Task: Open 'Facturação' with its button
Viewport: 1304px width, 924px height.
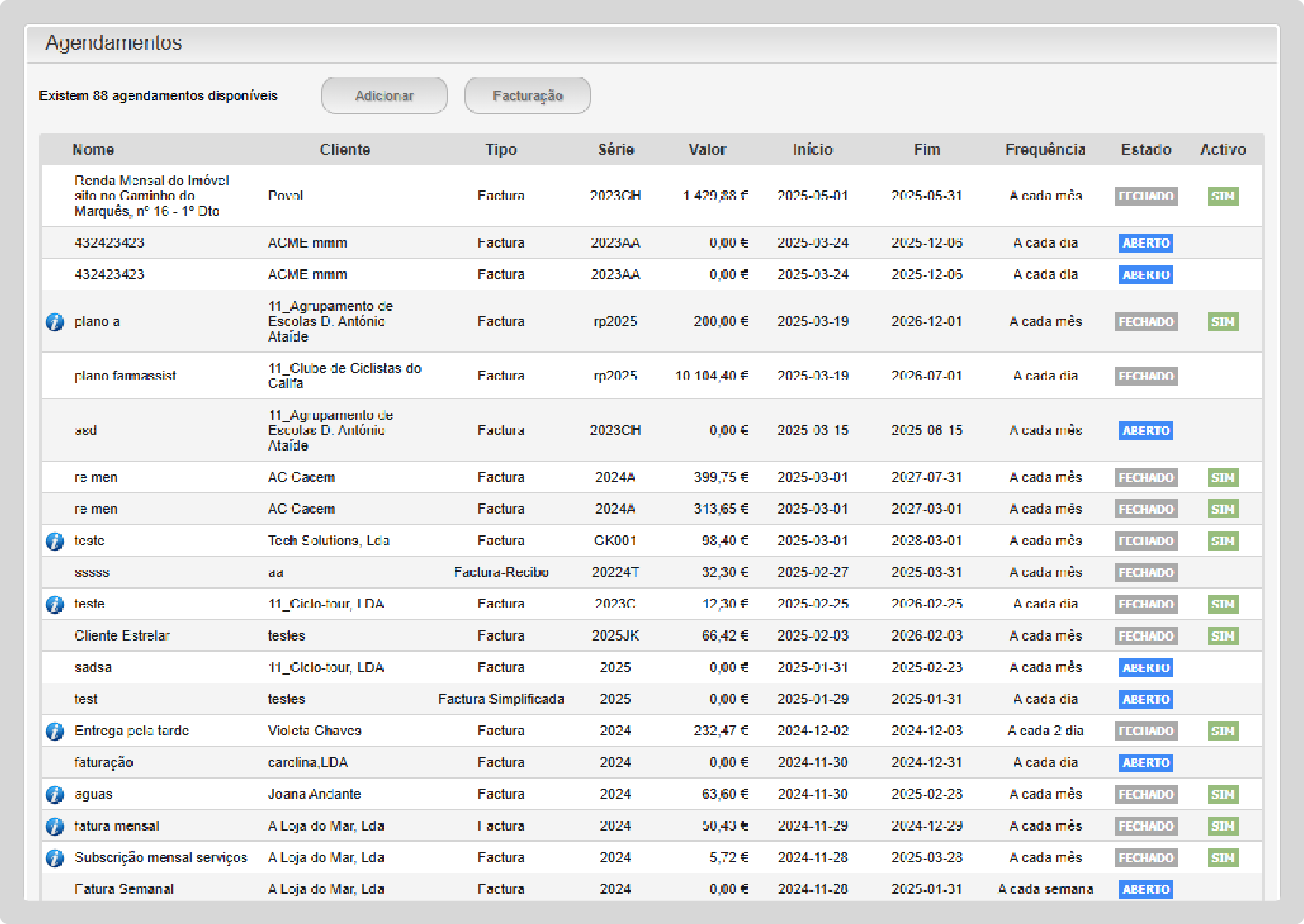Action: click(x=527, y=95)
